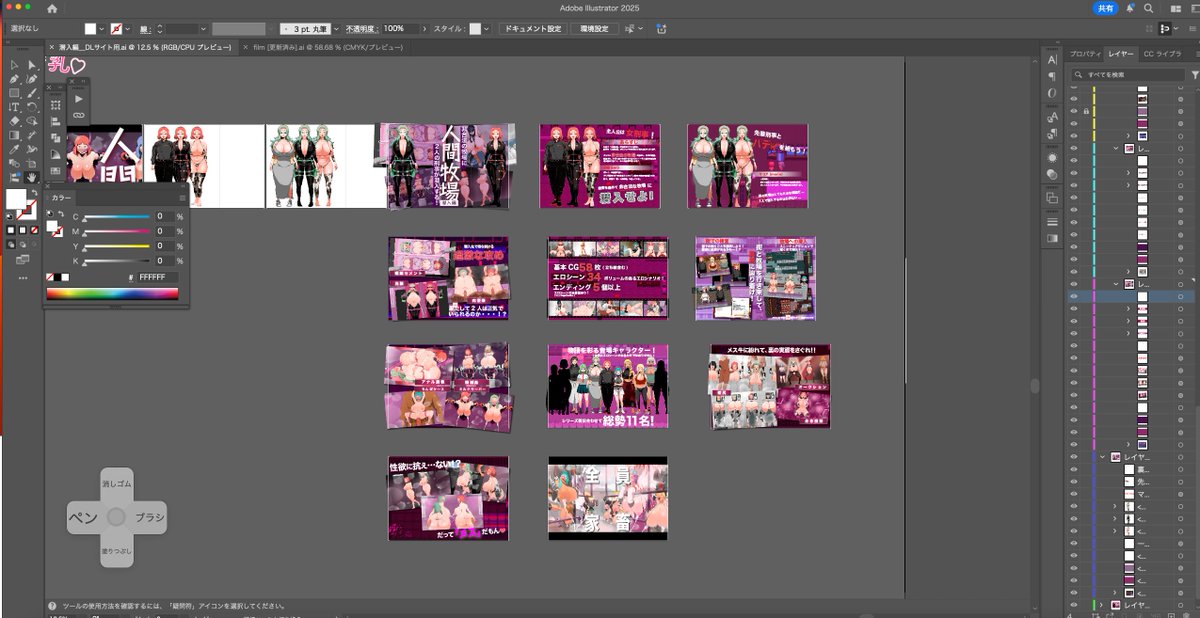
Task: Click the ドキュメント設定 button
Action: click(x=532, y=29)
